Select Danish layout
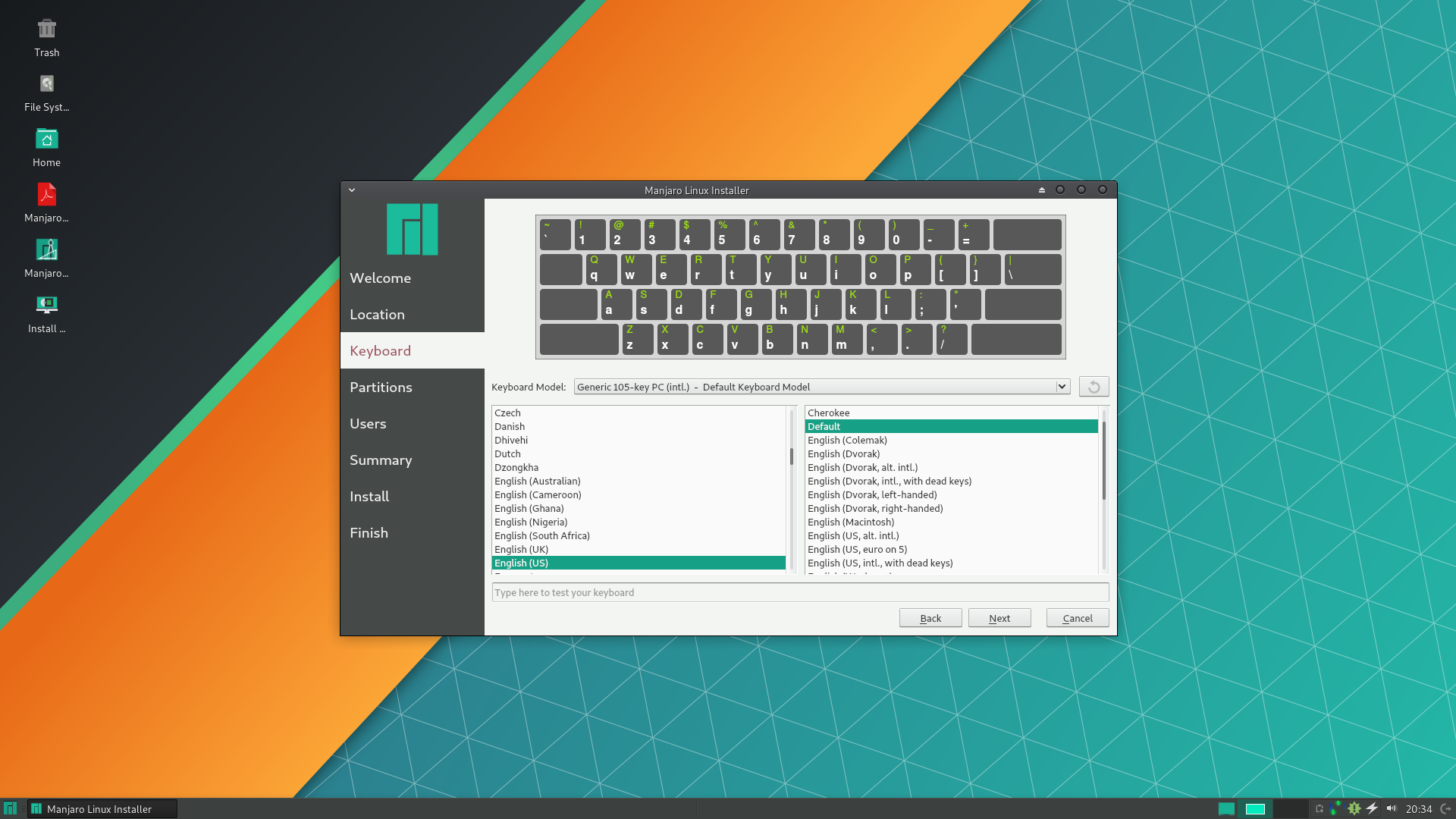 [x=639, y=426]
